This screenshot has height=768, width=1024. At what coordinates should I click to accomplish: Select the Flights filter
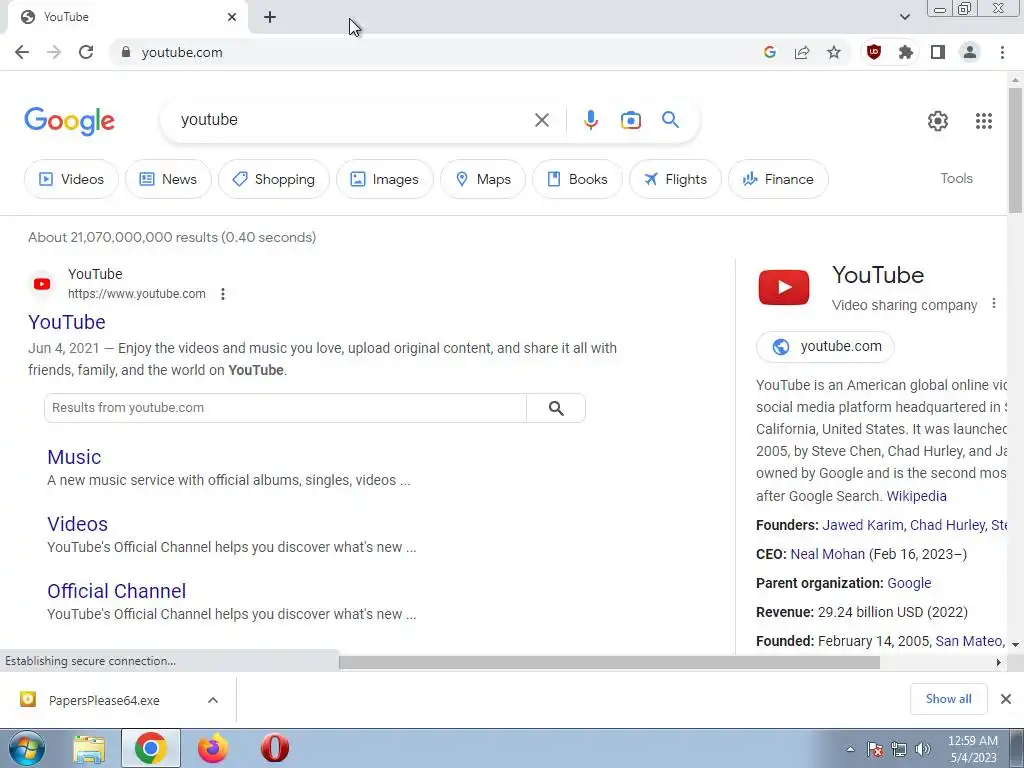(x=675, y=179)
